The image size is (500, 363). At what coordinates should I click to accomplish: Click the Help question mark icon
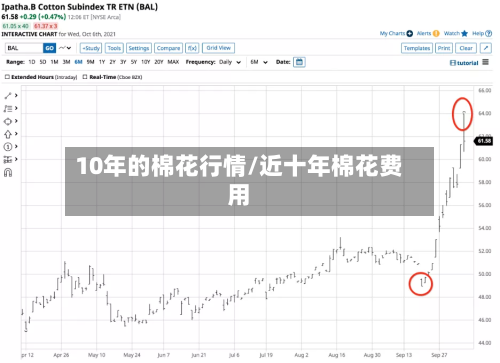489,33
